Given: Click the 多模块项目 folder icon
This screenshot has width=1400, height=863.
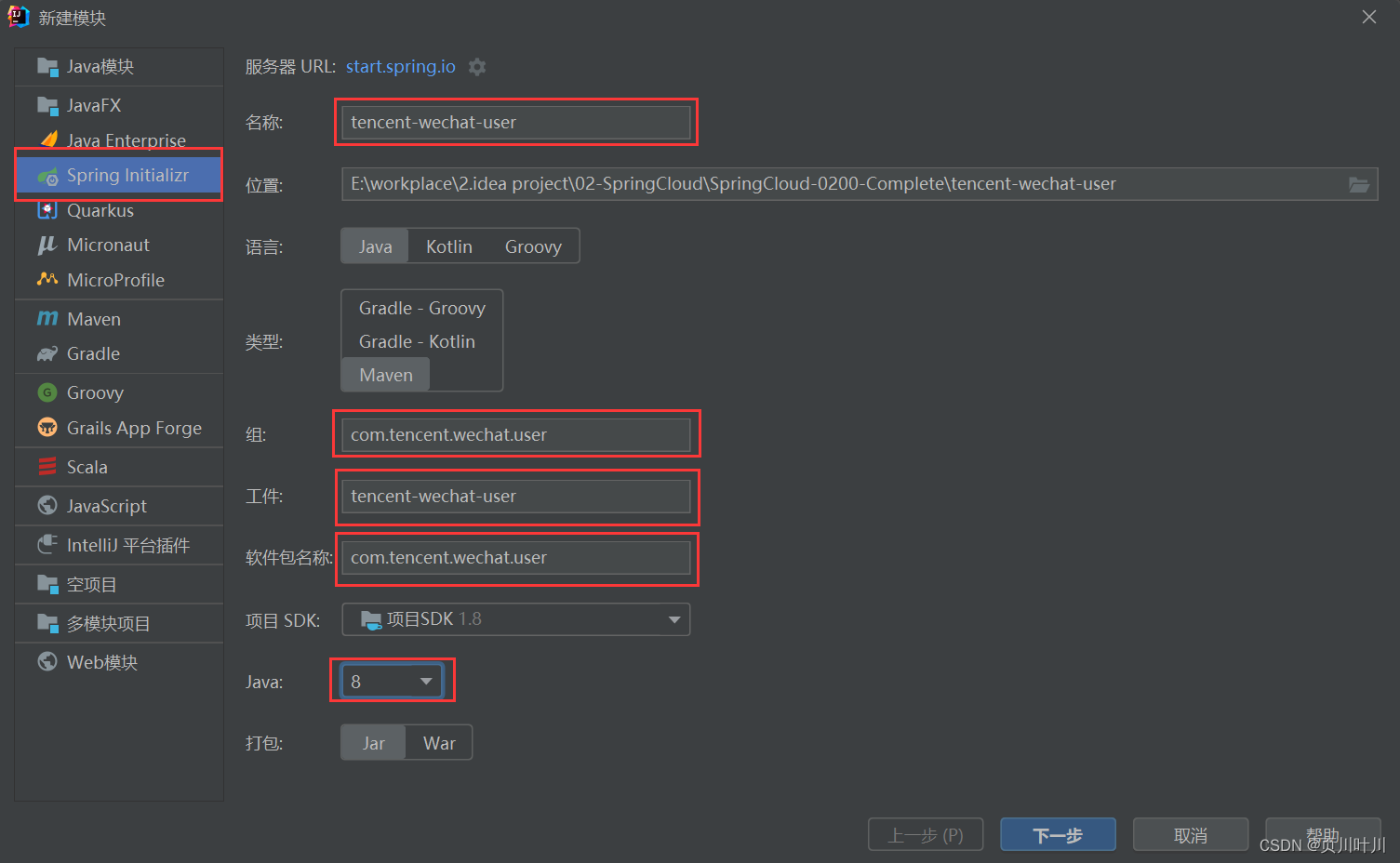Looking at the screenshot, I should tap(47, 623).
